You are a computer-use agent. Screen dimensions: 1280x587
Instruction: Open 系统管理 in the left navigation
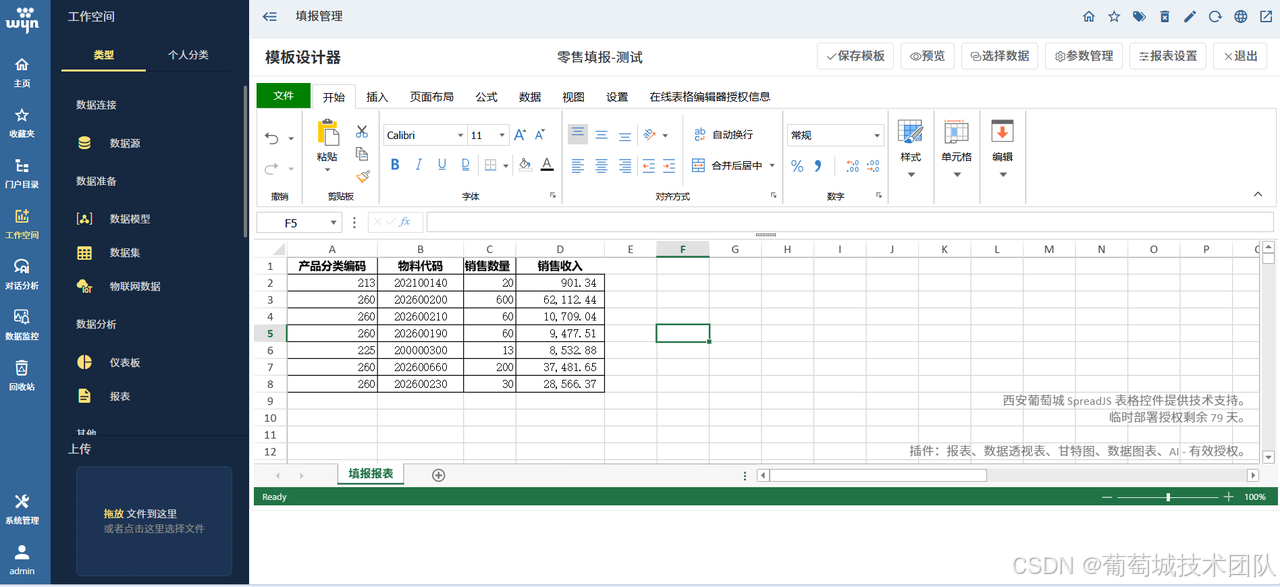[22, 509]
